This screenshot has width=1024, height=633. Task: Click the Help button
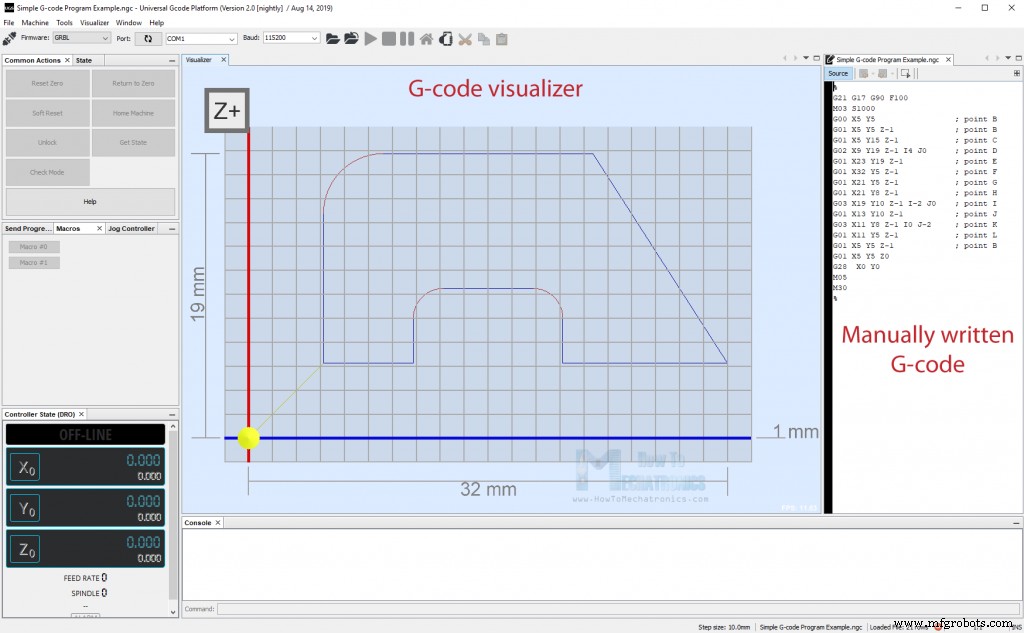(90, 200)
